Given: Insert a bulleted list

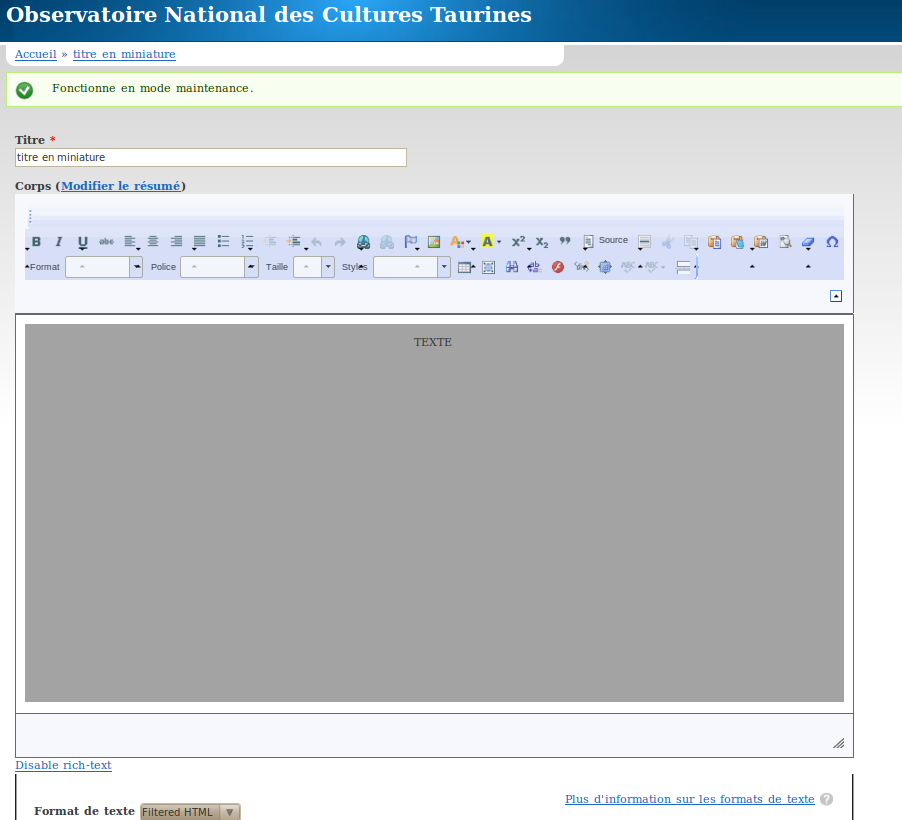Looking at the screenshot, I should click(x=223, y=242).
